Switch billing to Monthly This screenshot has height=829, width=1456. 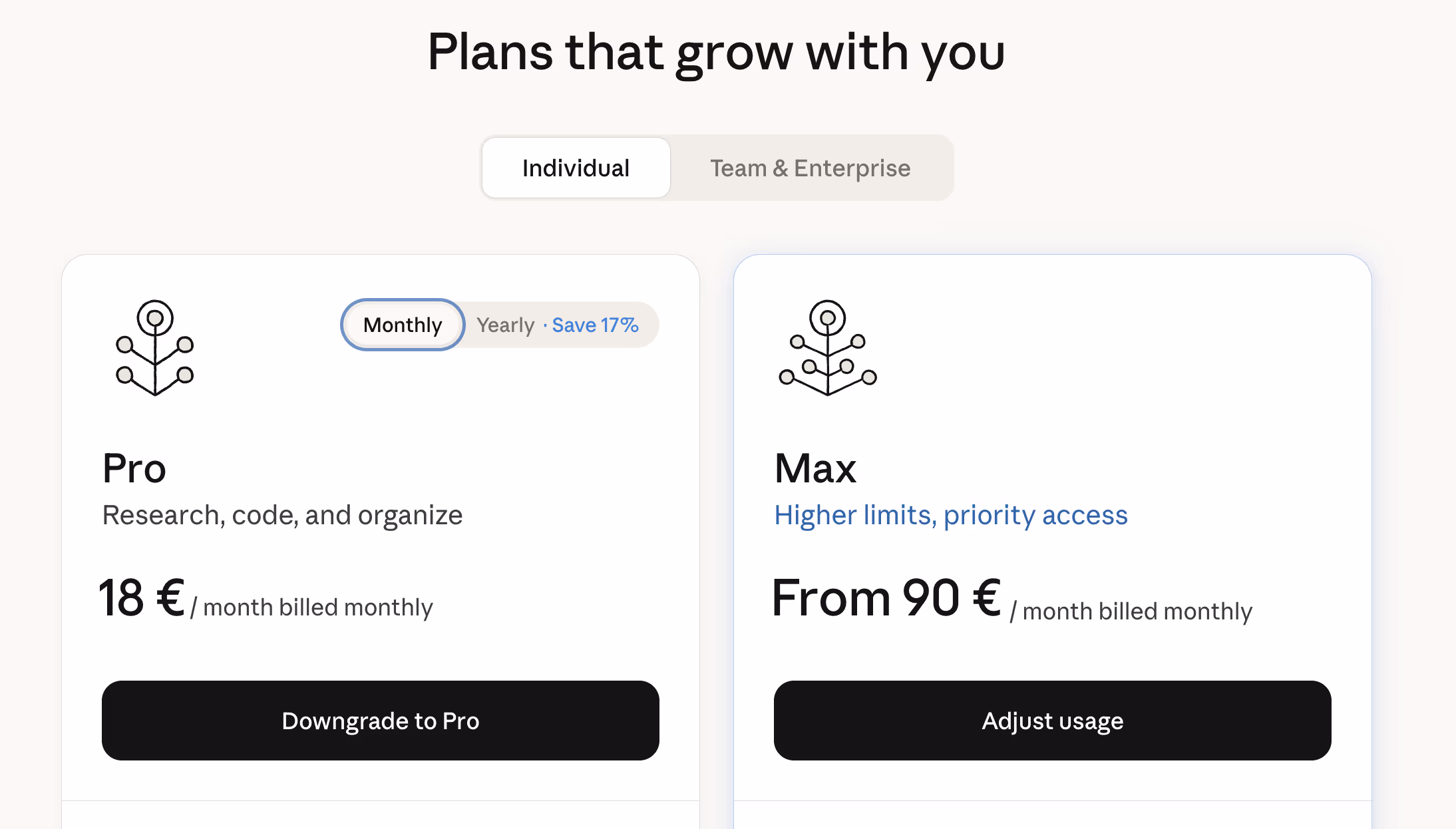[x=403, y=325]
